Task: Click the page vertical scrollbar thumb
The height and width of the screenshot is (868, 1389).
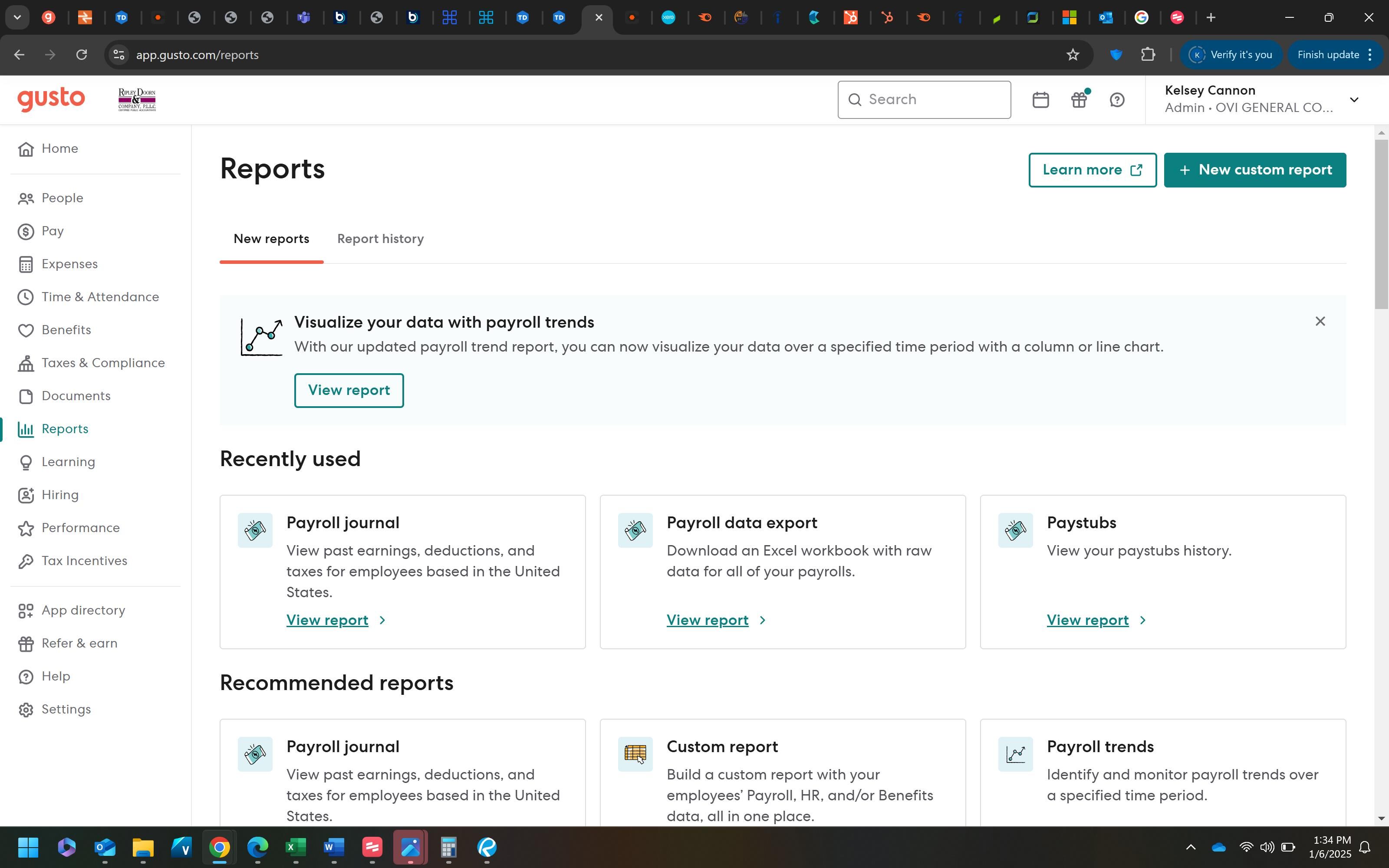Action: [1381, 224]
